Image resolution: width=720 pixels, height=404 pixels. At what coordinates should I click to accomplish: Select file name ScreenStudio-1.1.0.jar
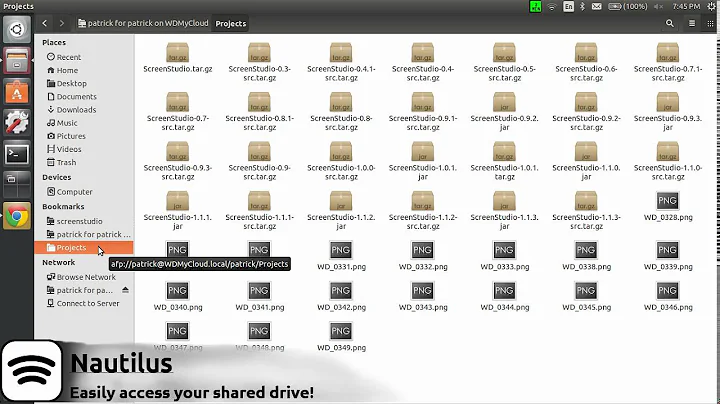(586, 172)
